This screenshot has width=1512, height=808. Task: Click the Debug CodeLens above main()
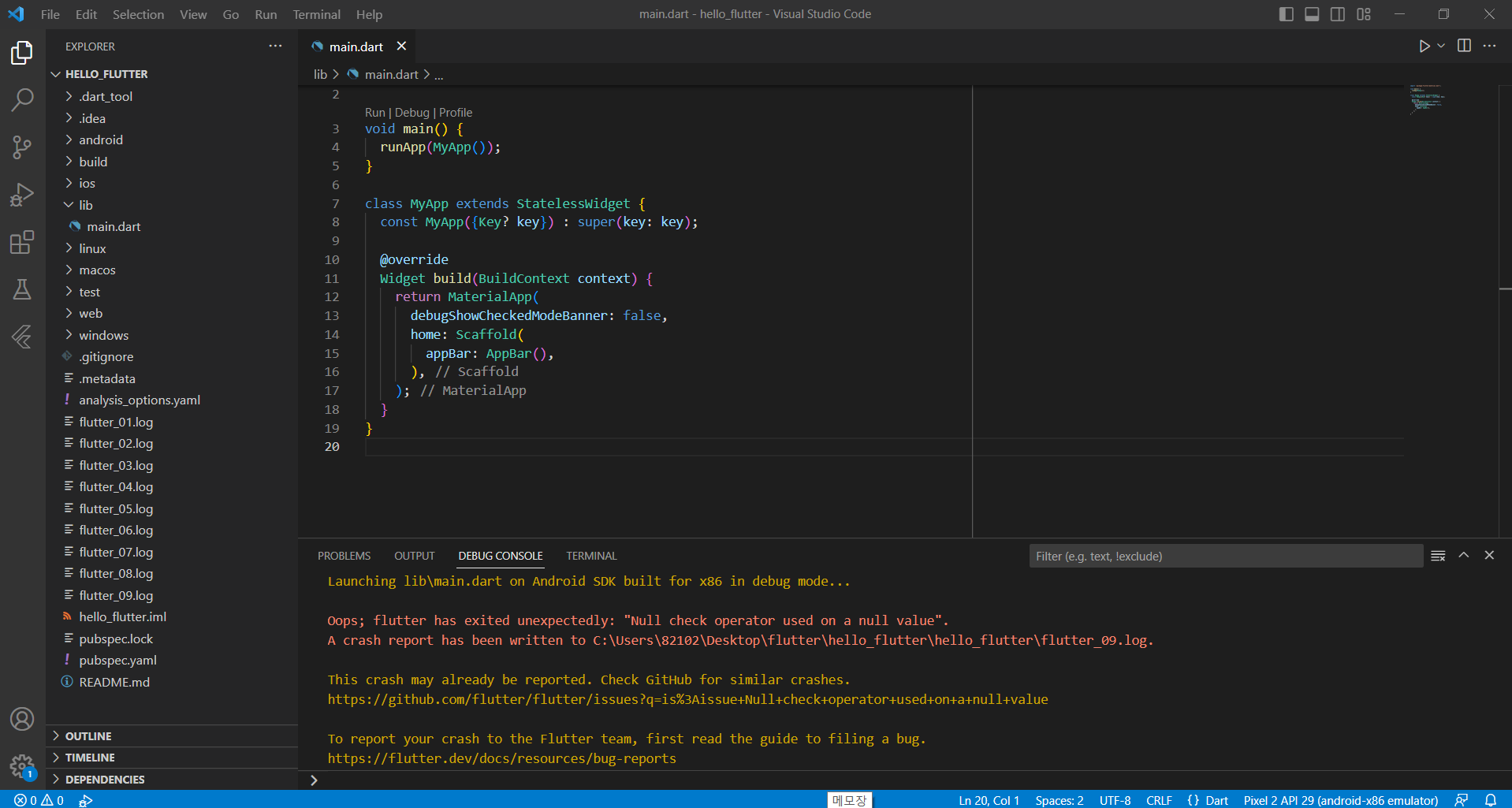[412, 113]
